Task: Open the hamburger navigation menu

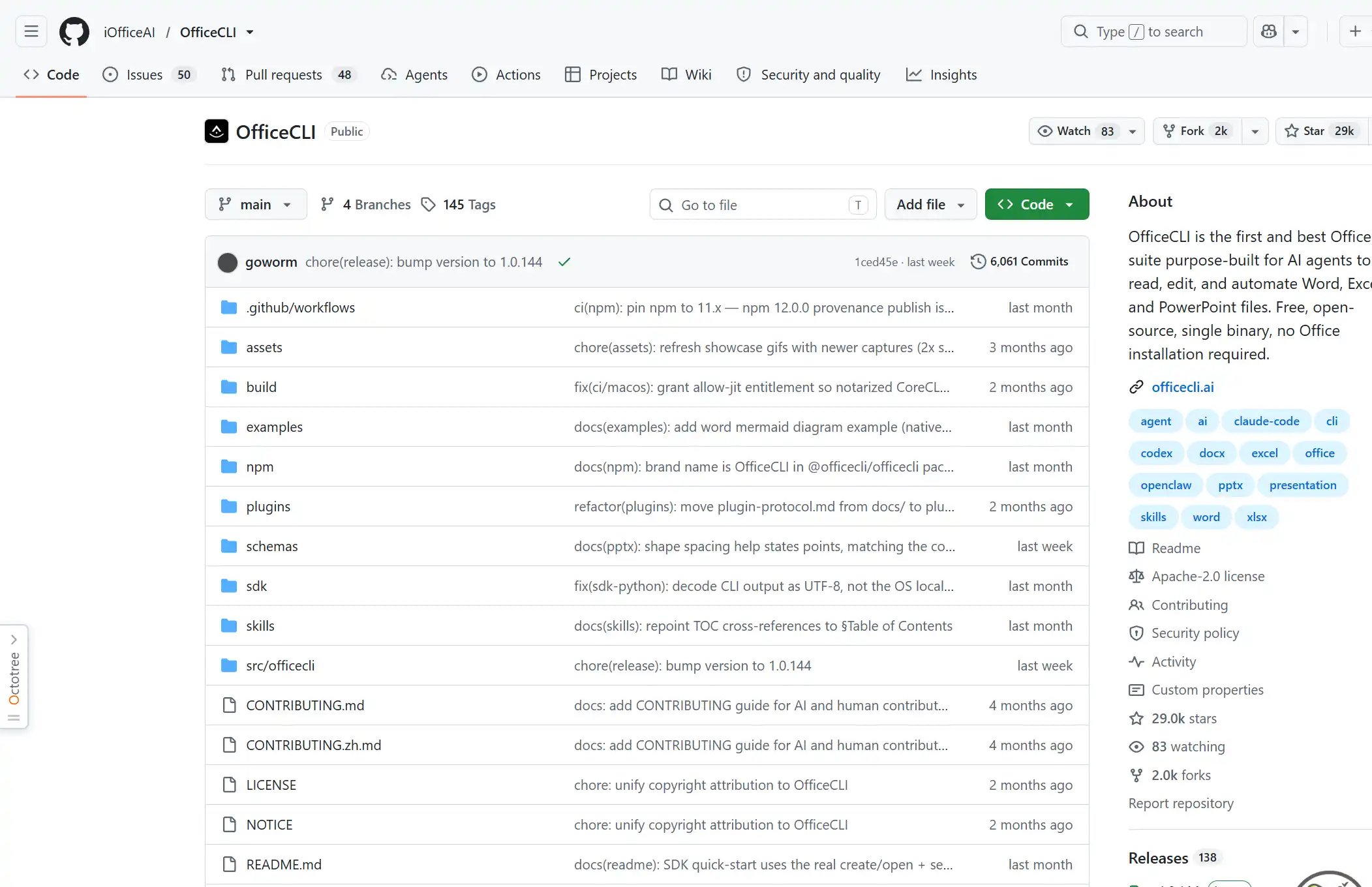Action: pos(31,31)
